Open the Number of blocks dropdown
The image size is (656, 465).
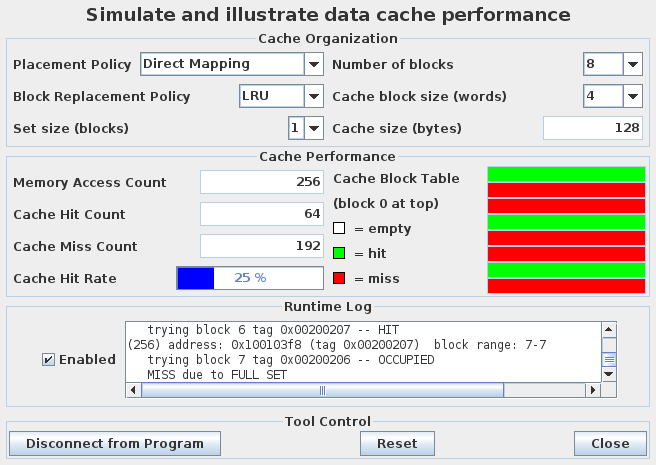[612, 64]
